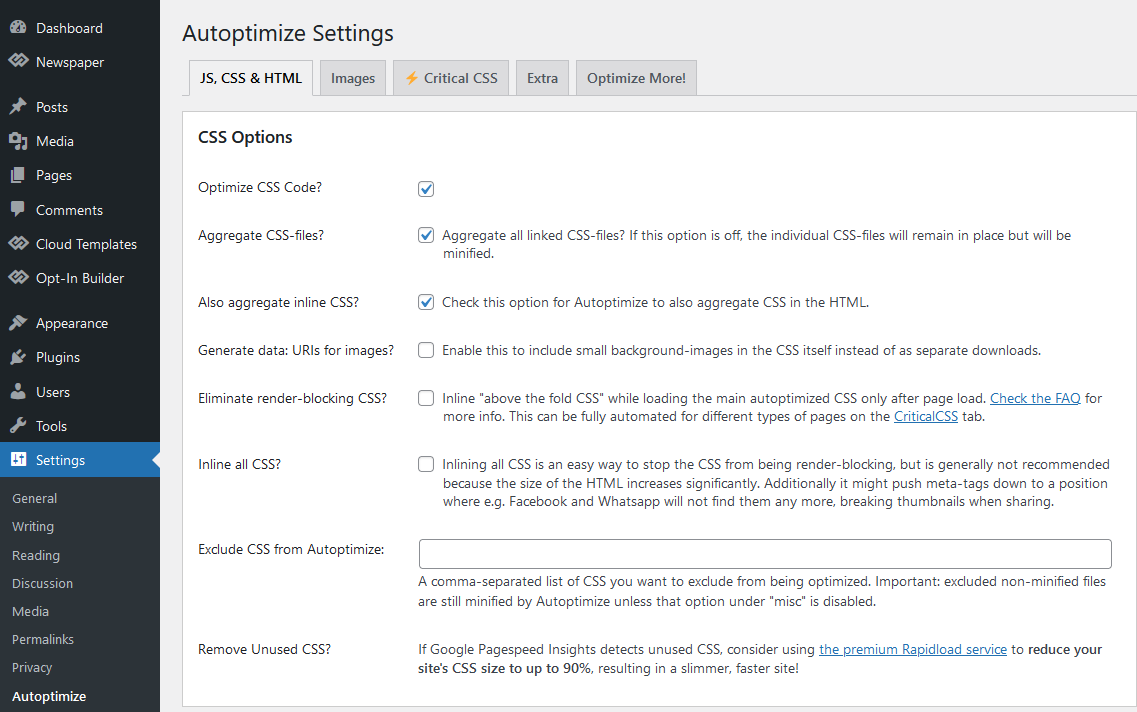The height and width of the screenshot is (712, 1137).
Task: Open Reading settings submenu
Action: point(36,555)
